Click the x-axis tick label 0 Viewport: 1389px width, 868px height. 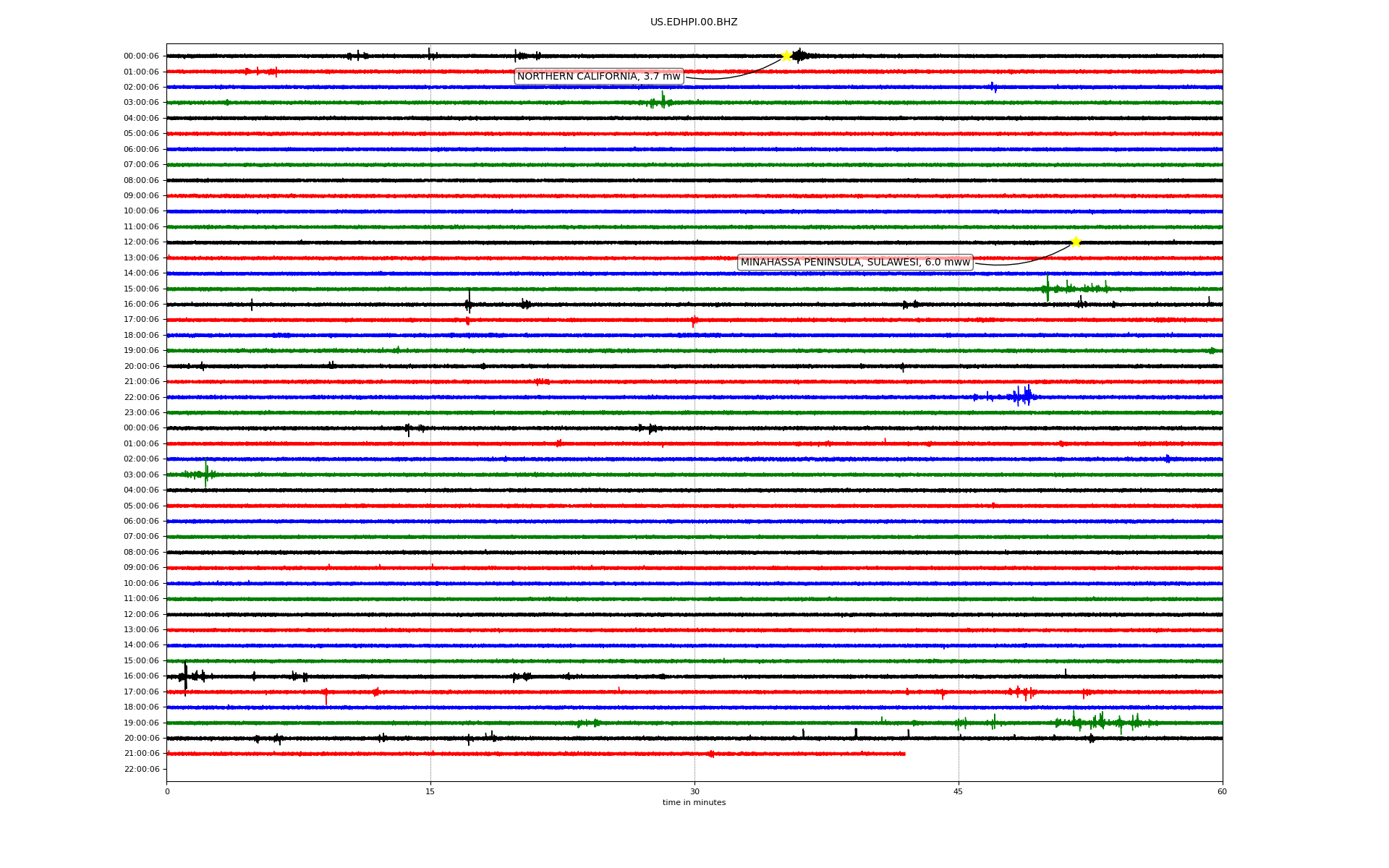(x=167, y=791)
